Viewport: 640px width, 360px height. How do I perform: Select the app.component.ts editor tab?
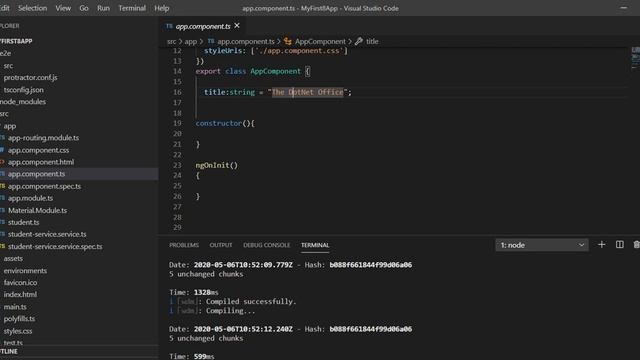203,26
